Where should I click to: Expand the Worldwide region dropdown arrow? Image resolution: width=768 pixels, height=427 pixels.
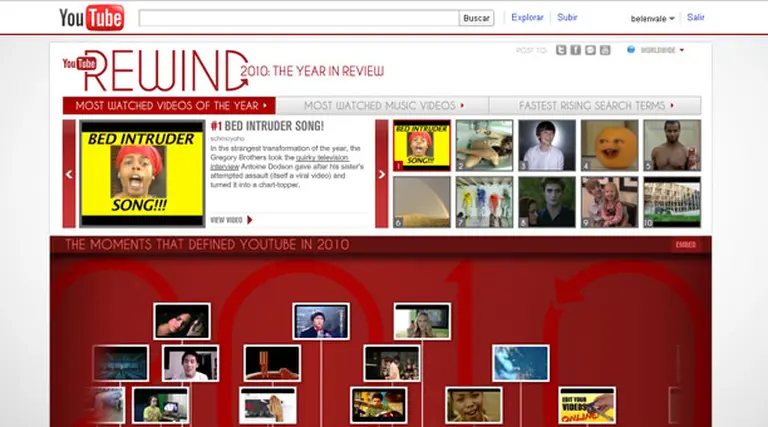pyautogui.click(x=682, y=50)
